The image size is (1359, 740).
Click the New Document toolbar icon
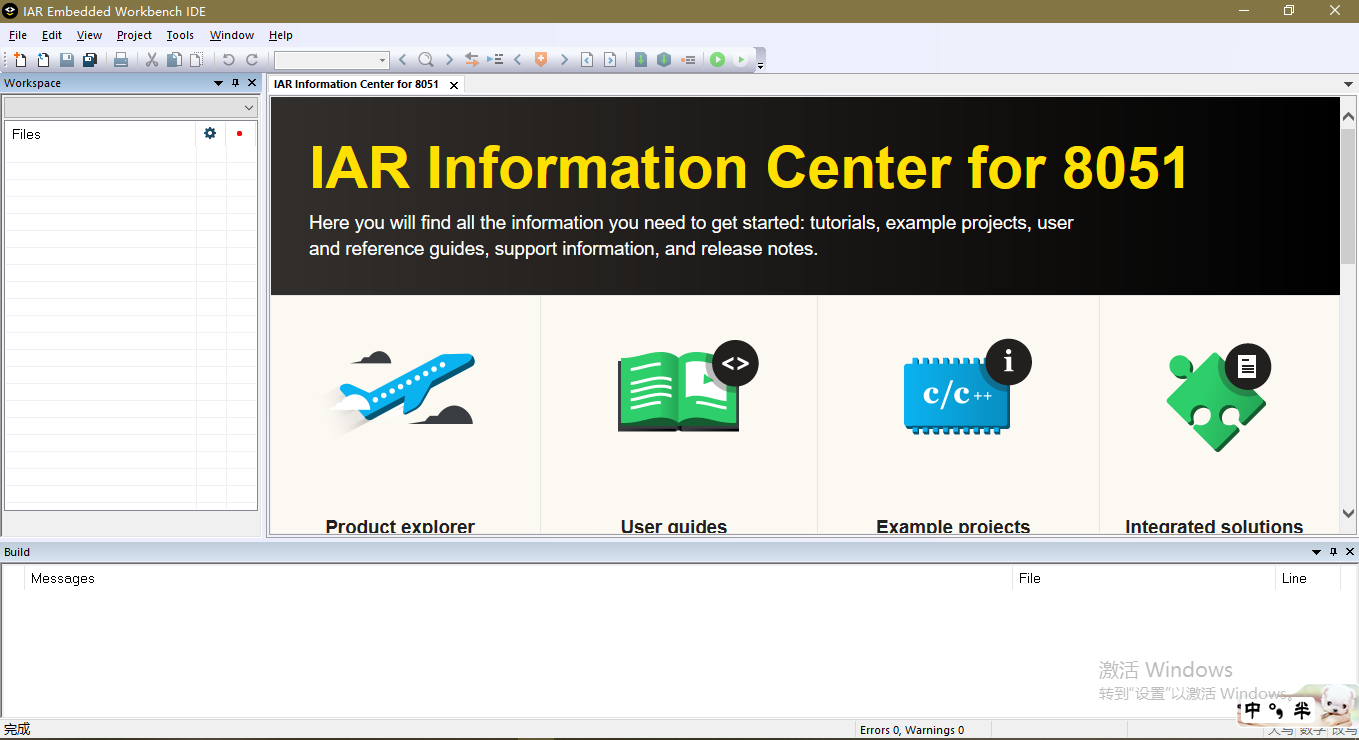pyautogui.click(x=20, y=60)
